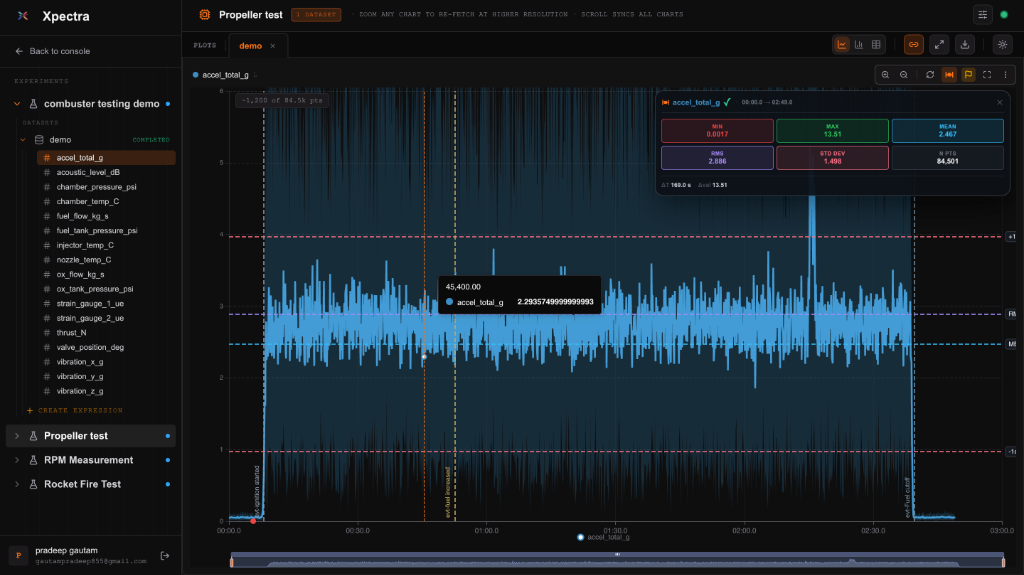The height and width of the screenshot is (575, 1024).
Task: Select acoustic_level_dB channel
Action: (106, 172)
